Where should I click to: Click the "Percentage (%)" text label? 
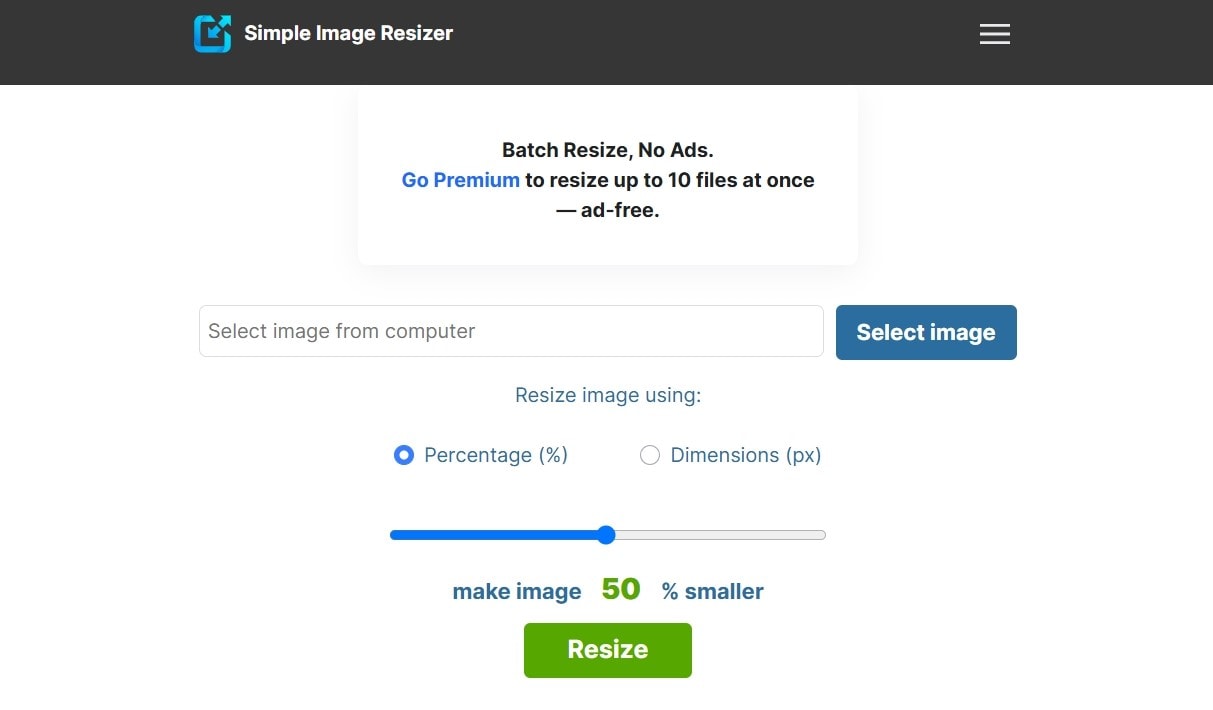(496, 455)
